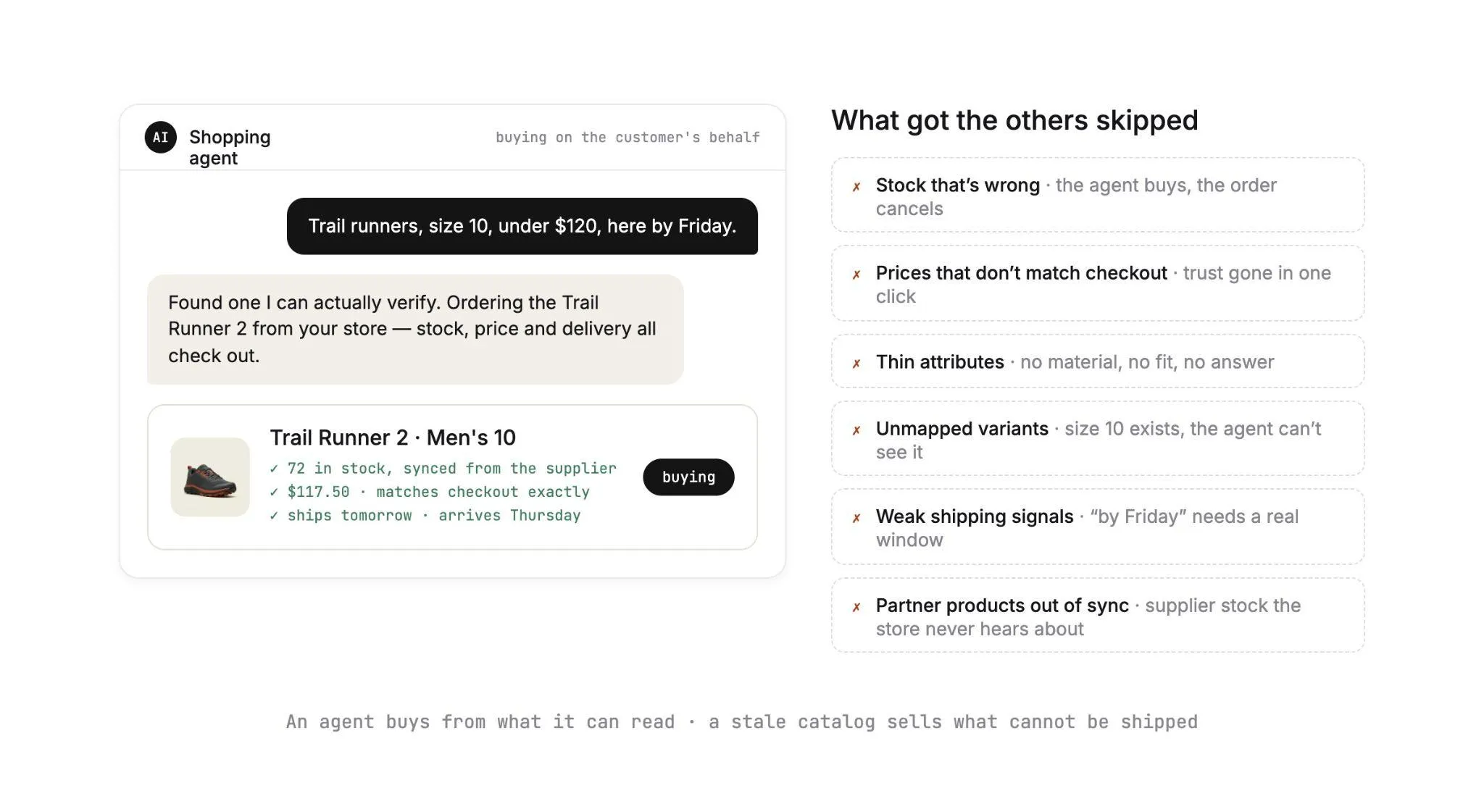Click the agent reply 'Found one I can actually verify'
This screenshot has height=812, width=1484.
click(x=415, y=329)
